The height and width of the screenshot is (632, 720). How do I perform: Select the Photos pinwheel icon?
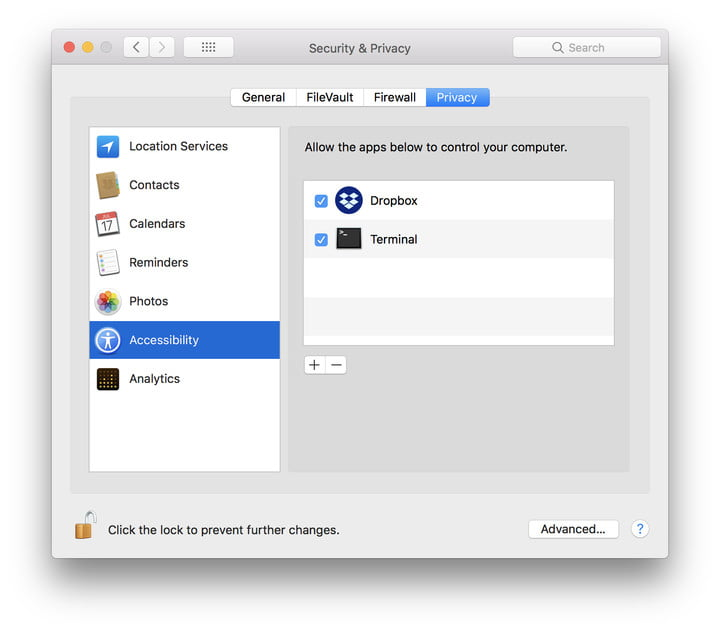pyautogui.click(x=108, y=301)
